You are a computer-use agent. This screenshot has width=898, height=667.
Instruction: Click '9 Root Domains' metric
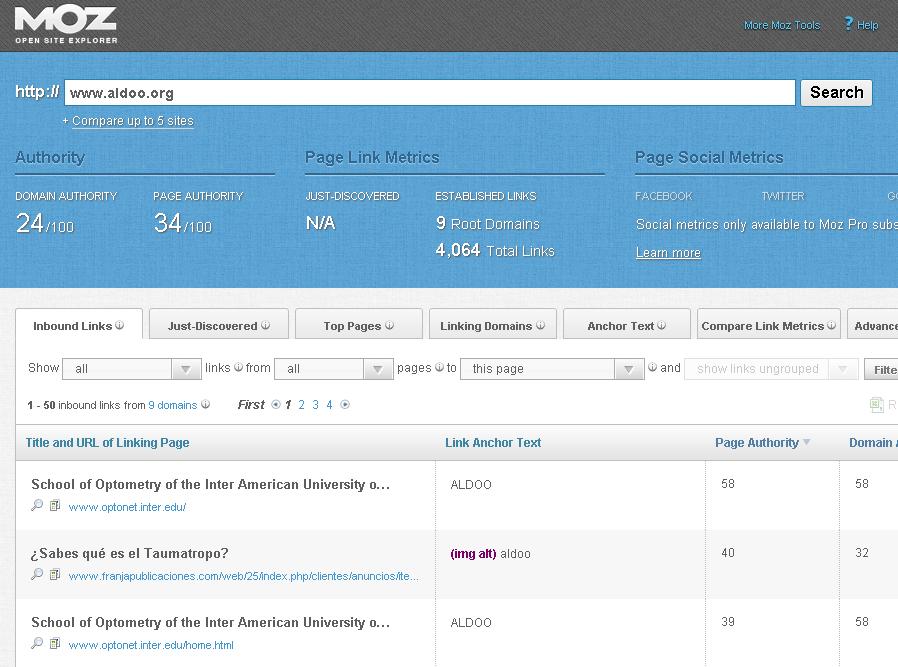click(488, 223)
